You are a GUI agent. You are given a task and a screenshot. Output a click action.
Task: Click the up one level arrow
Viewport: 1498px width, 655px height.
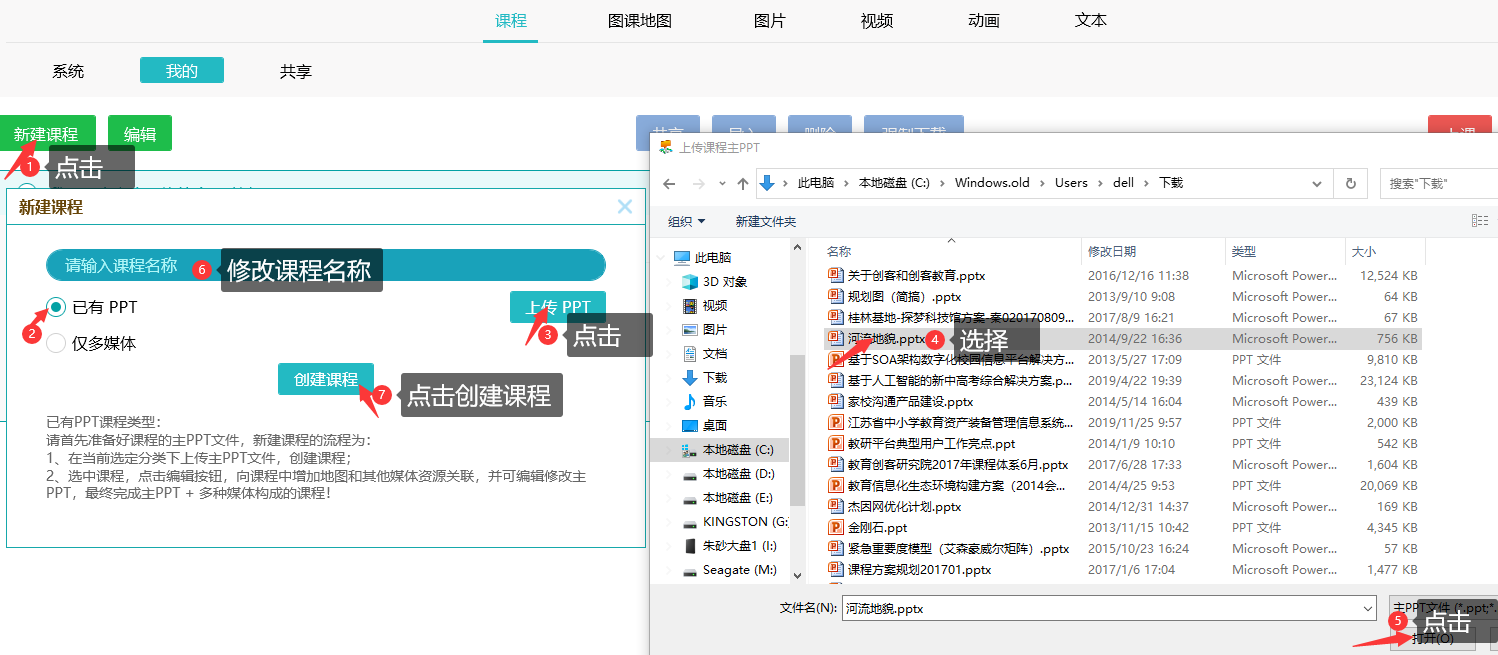pyautogui.click(x=742, y=184)
